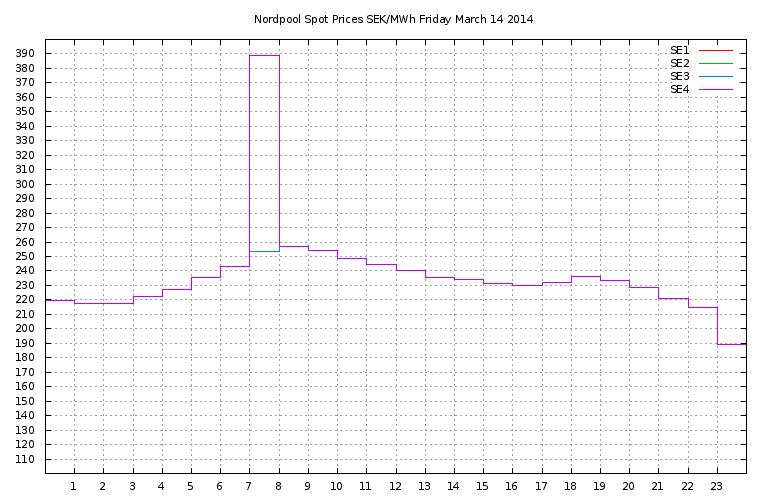Viewport: 768px width, 500px height.
Task: Select the 200 y-axis label
Action: pyautogui.click(x=25, y=329)
